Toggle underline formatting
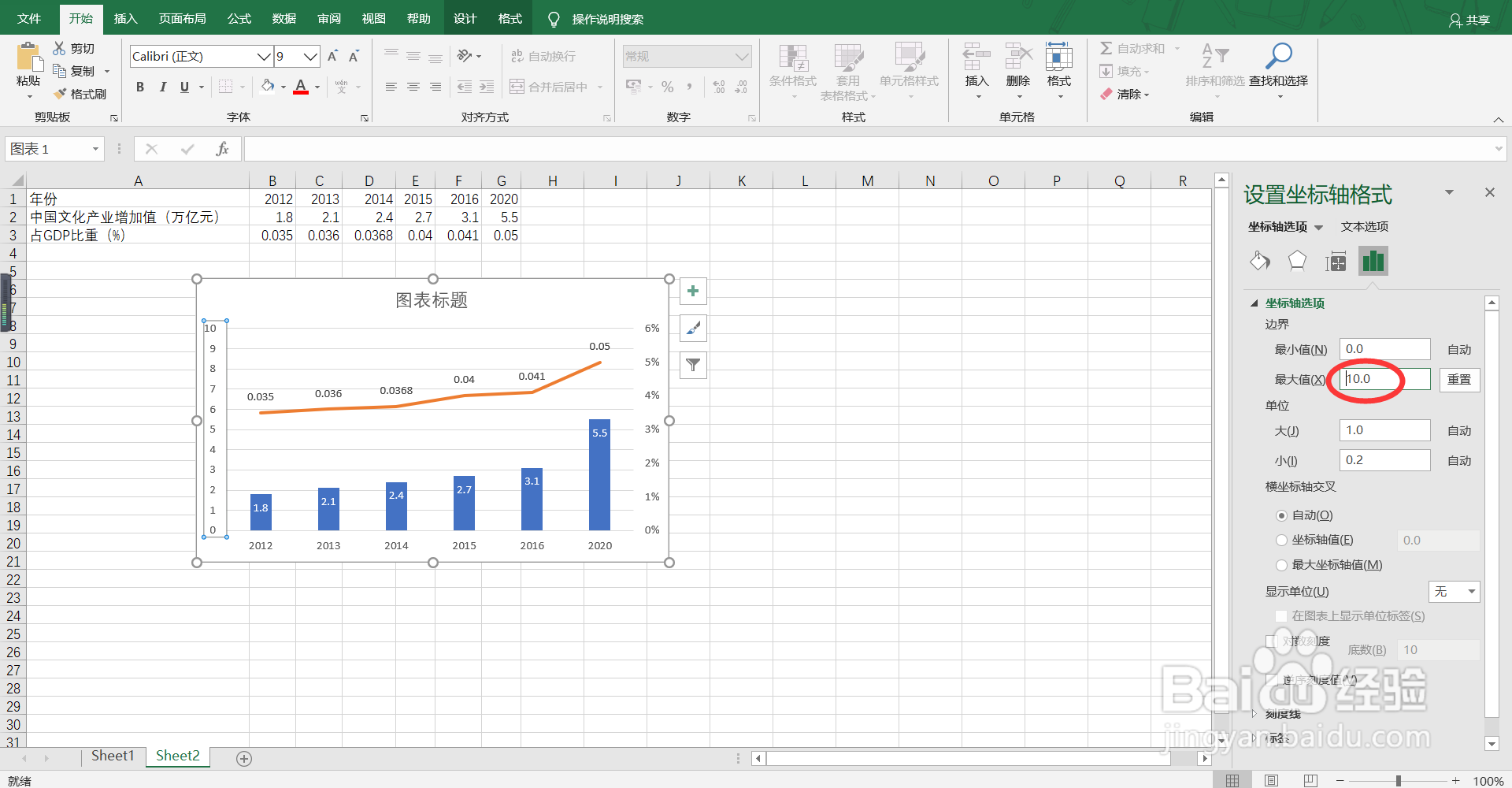 (184, 87)
